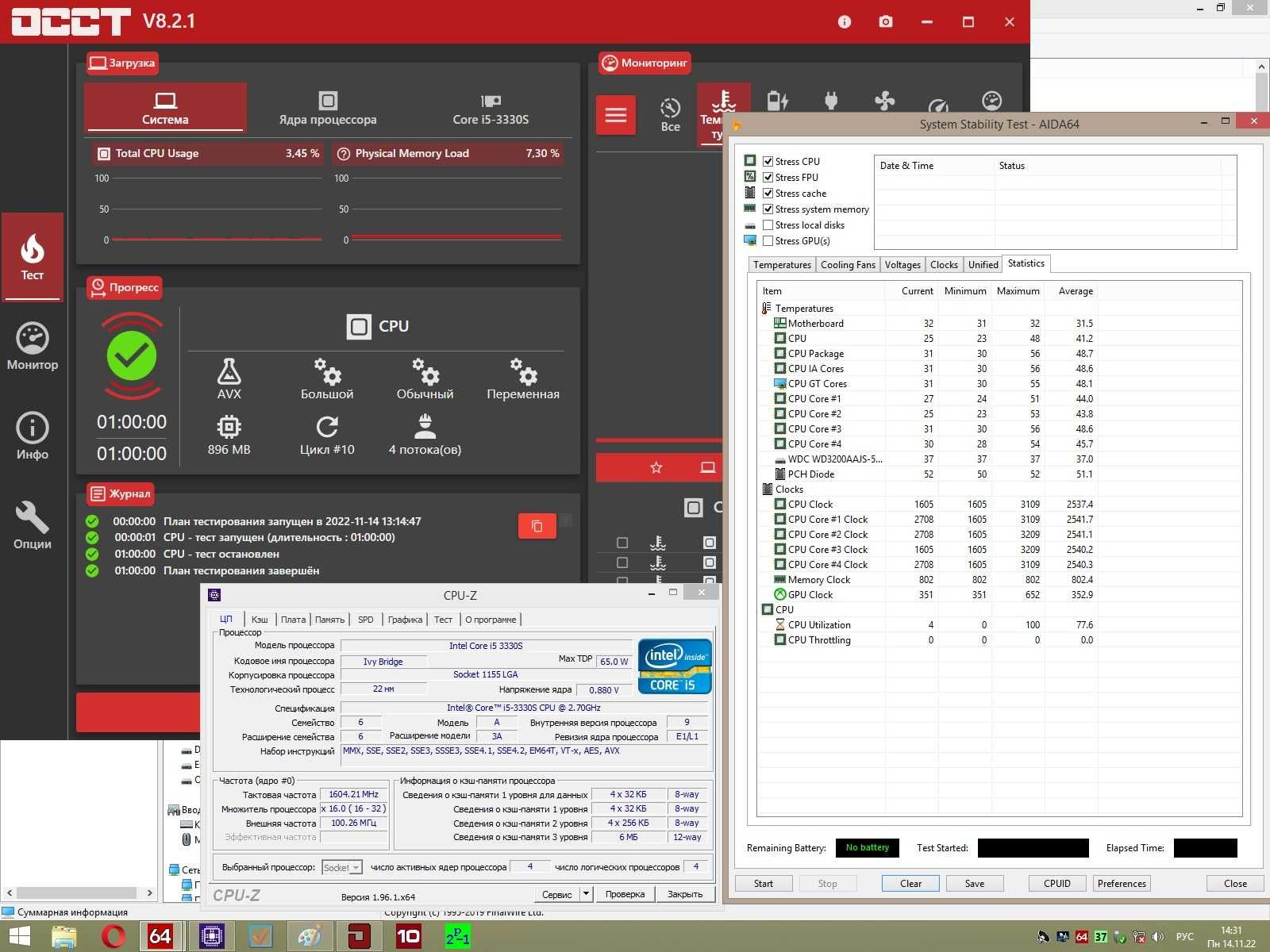Open the OCCT Опции wrench section
Screen dimensions: 1270x952
(32, 526)
